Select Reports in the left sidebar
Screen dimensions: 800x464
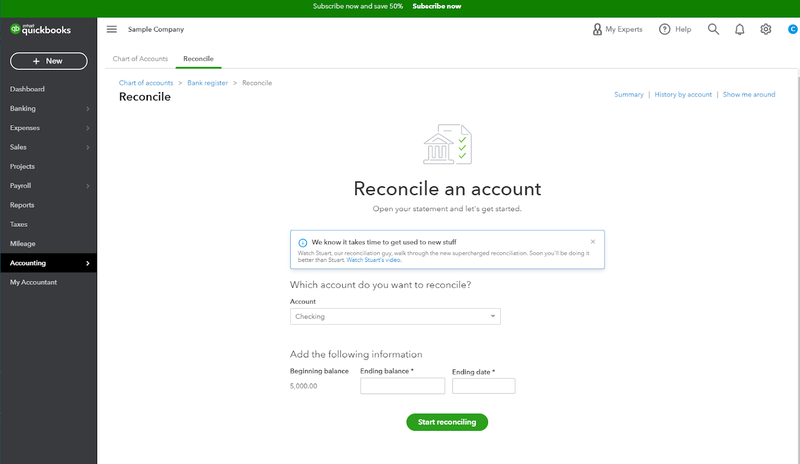point(22,205)
